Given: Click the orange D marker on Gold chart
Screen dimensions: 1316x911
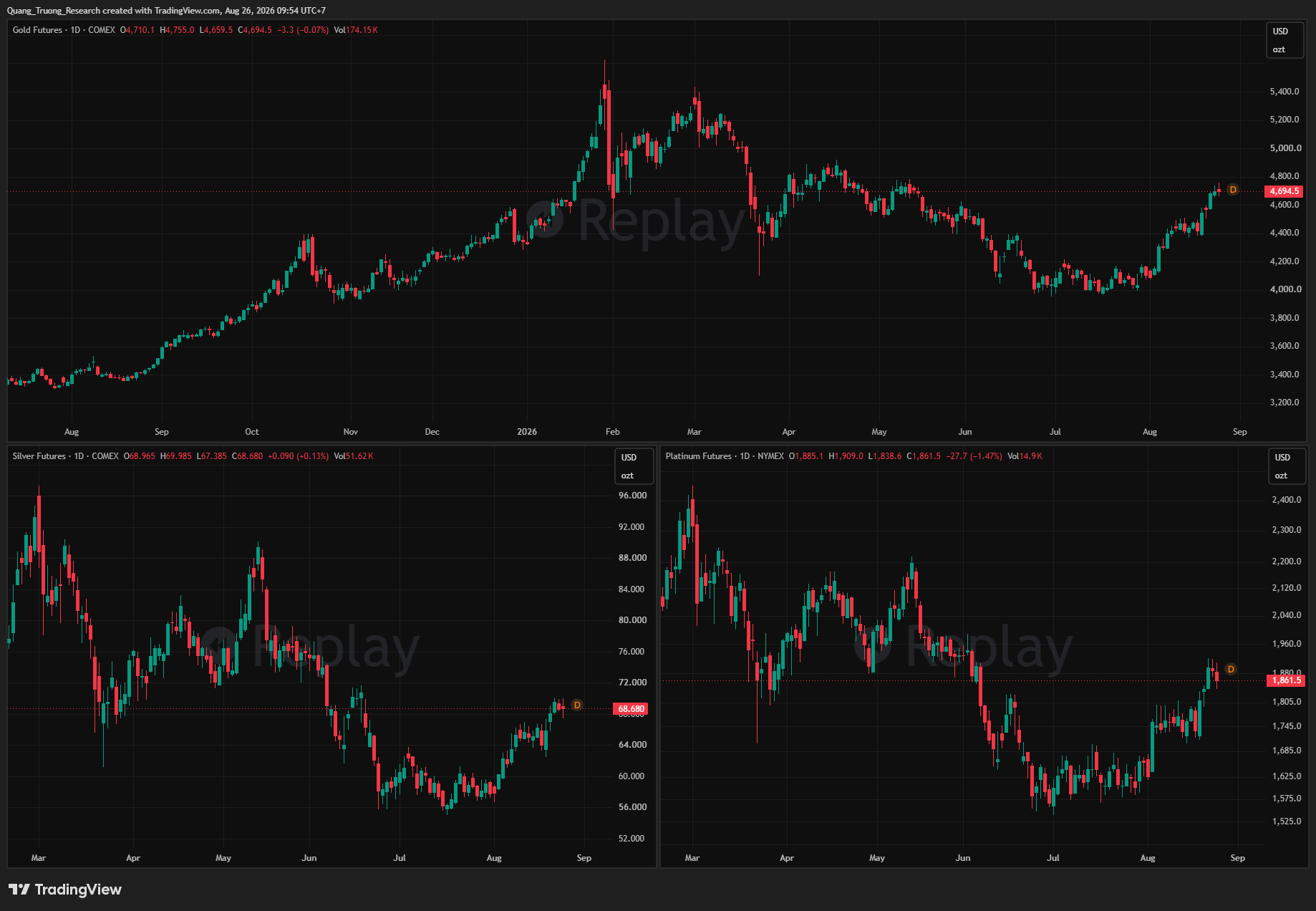Looking at the screenshot, I should point(1232,190).
